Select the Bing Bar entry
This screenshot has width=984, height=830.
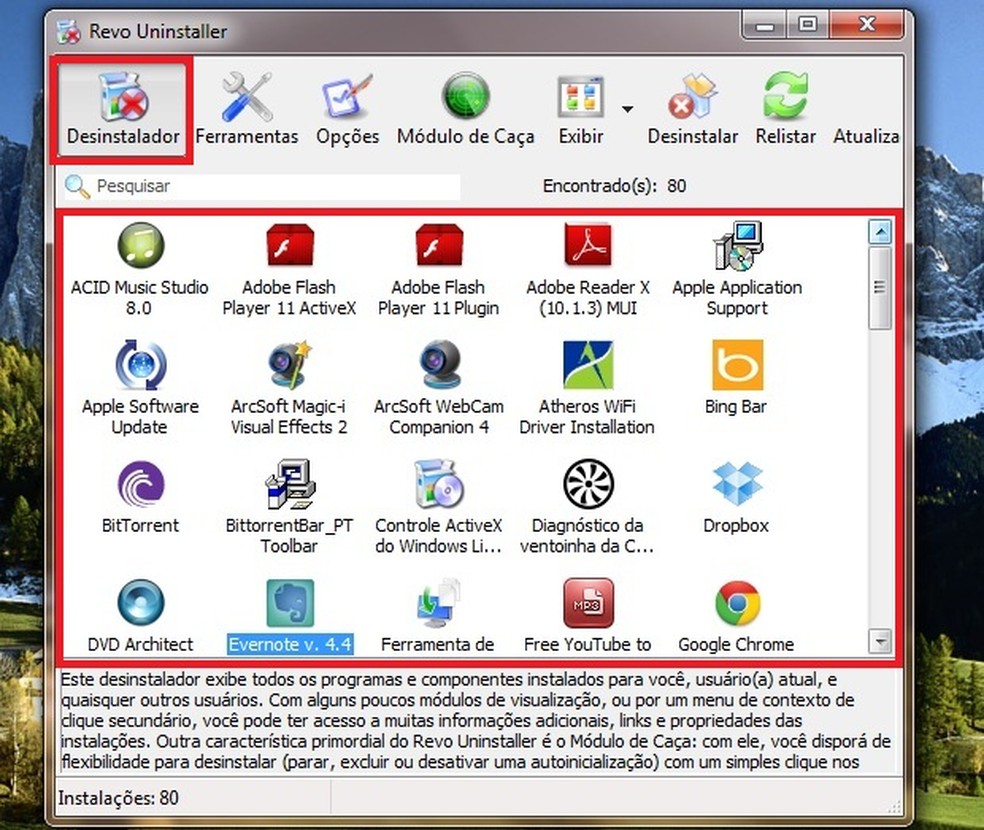(737, 378)
